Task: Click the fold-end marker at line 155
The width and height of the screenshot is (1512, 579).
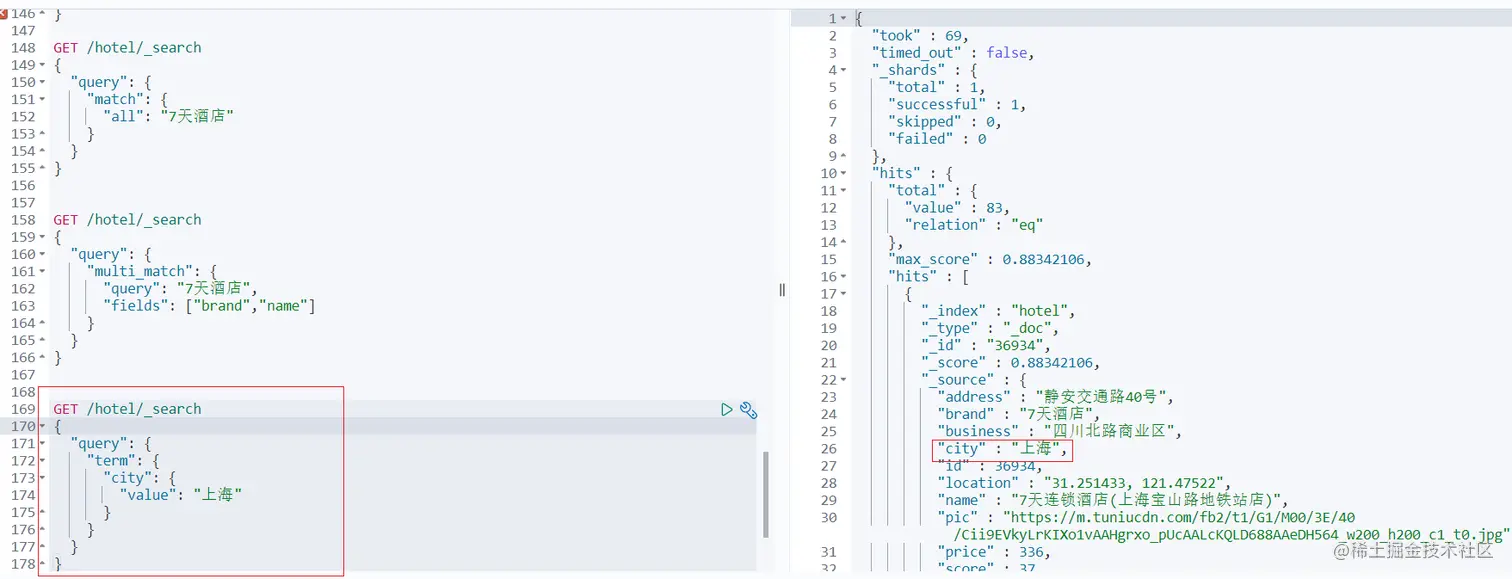Action: pyautogui.click(x=42, y=168)
